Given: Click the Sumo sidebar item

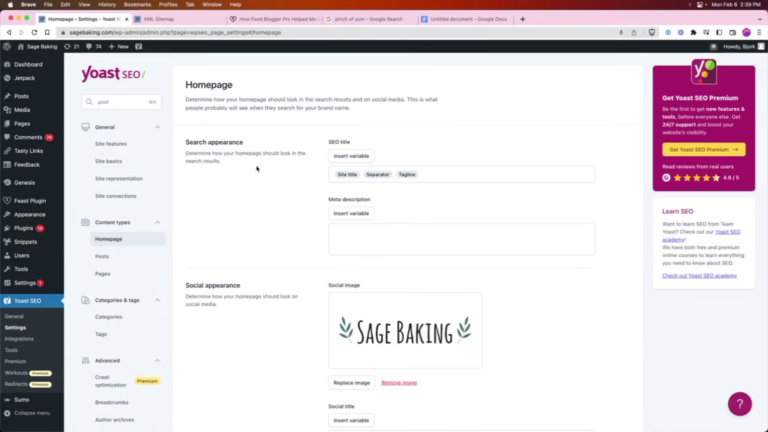Looking at the screenshot, I should pos(21,400).
